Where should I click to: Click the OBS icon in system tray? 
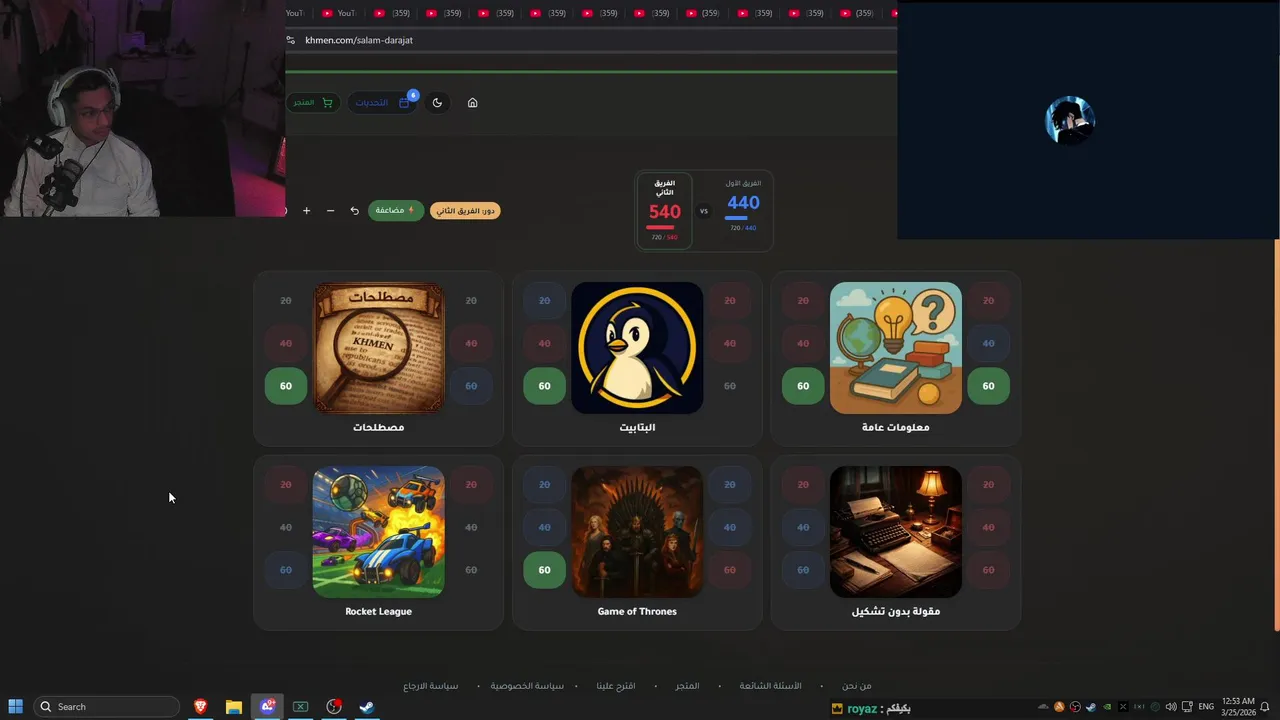pos(1075,707)
